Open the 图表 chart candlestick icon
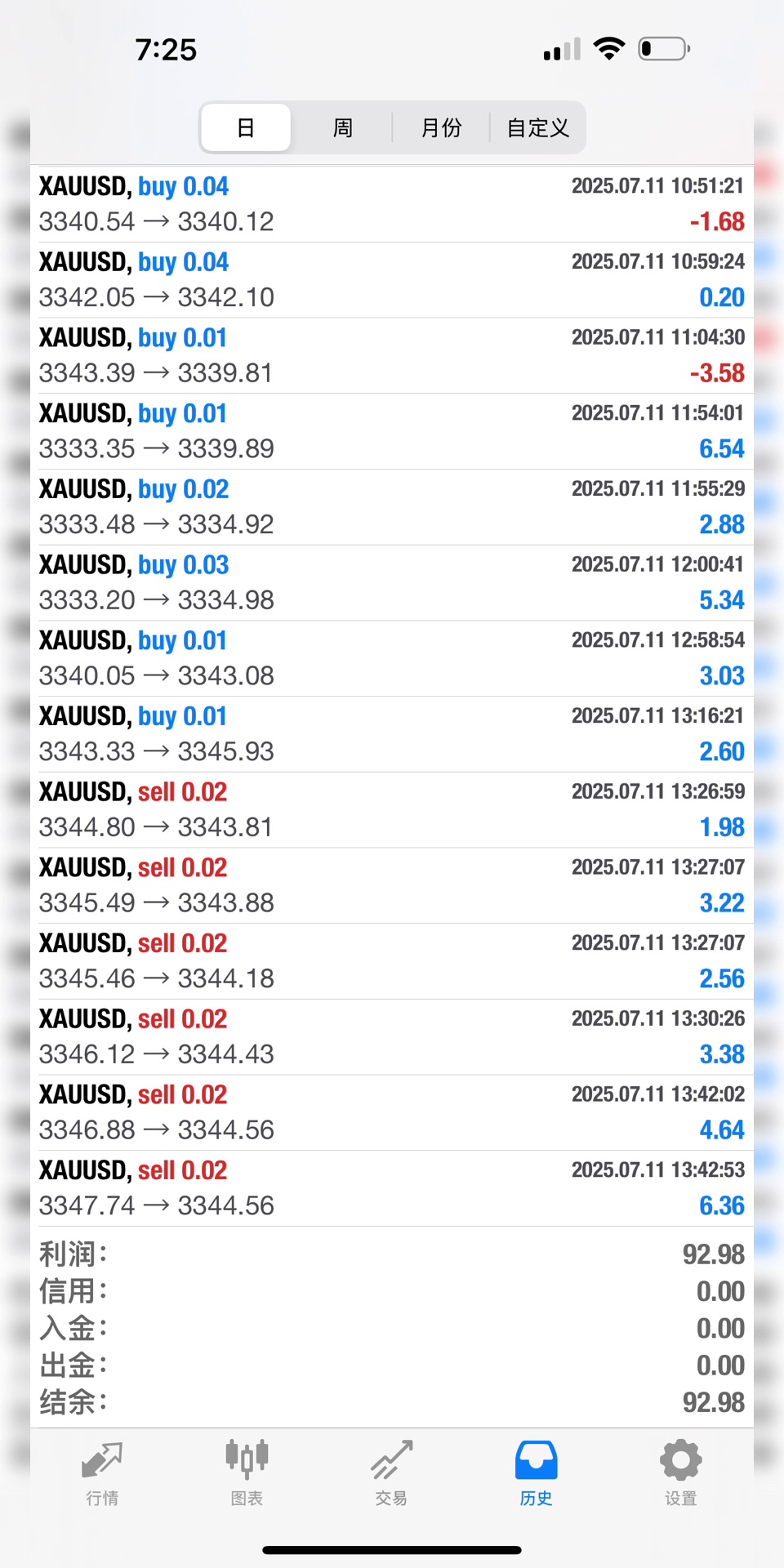 coord(247,1460)
